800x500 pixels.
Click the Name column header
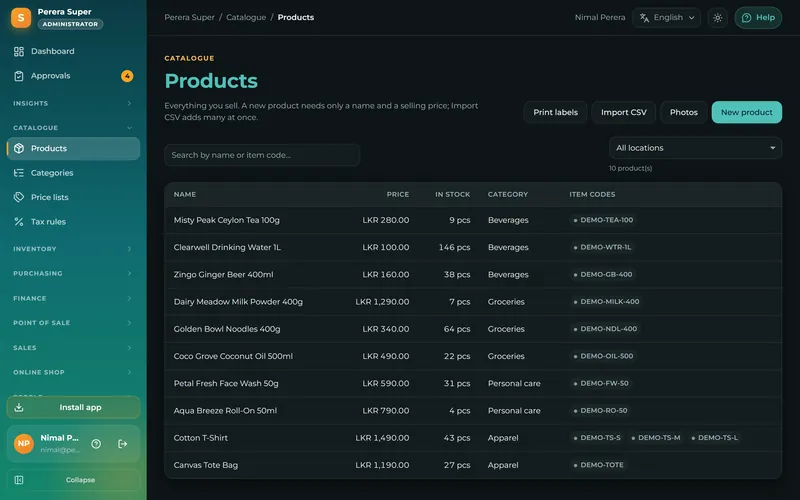pyautogui.click(x=185, y=194)
